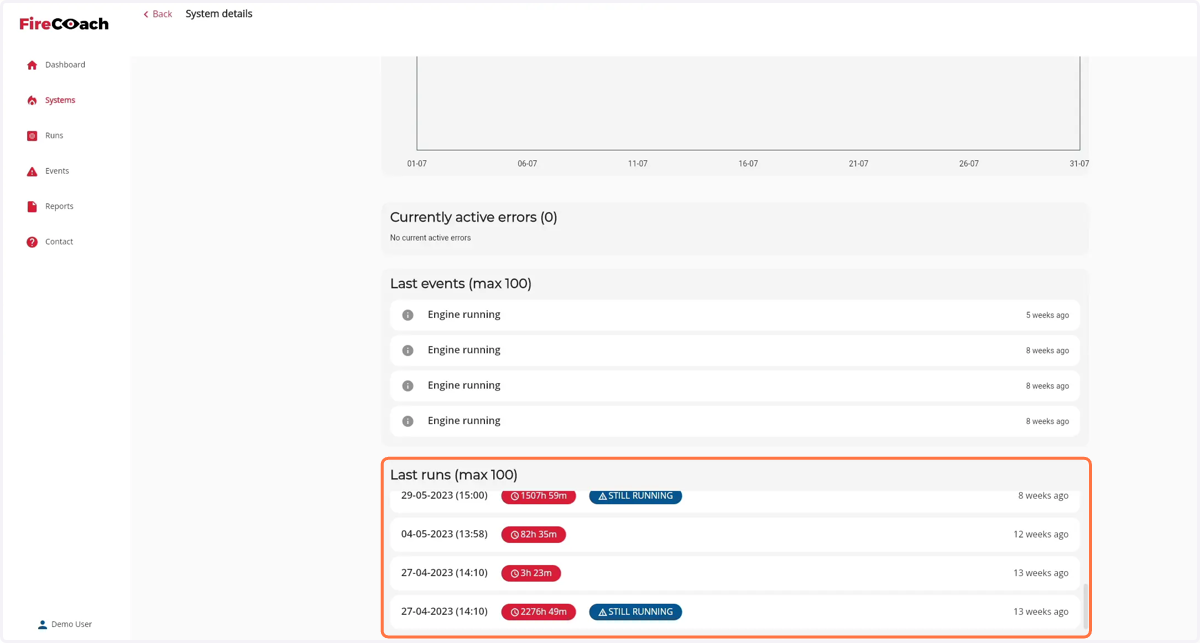This screenshot has width=1200, height=643.
Task: Click the 'No current active errors' text
Action: 430,238
